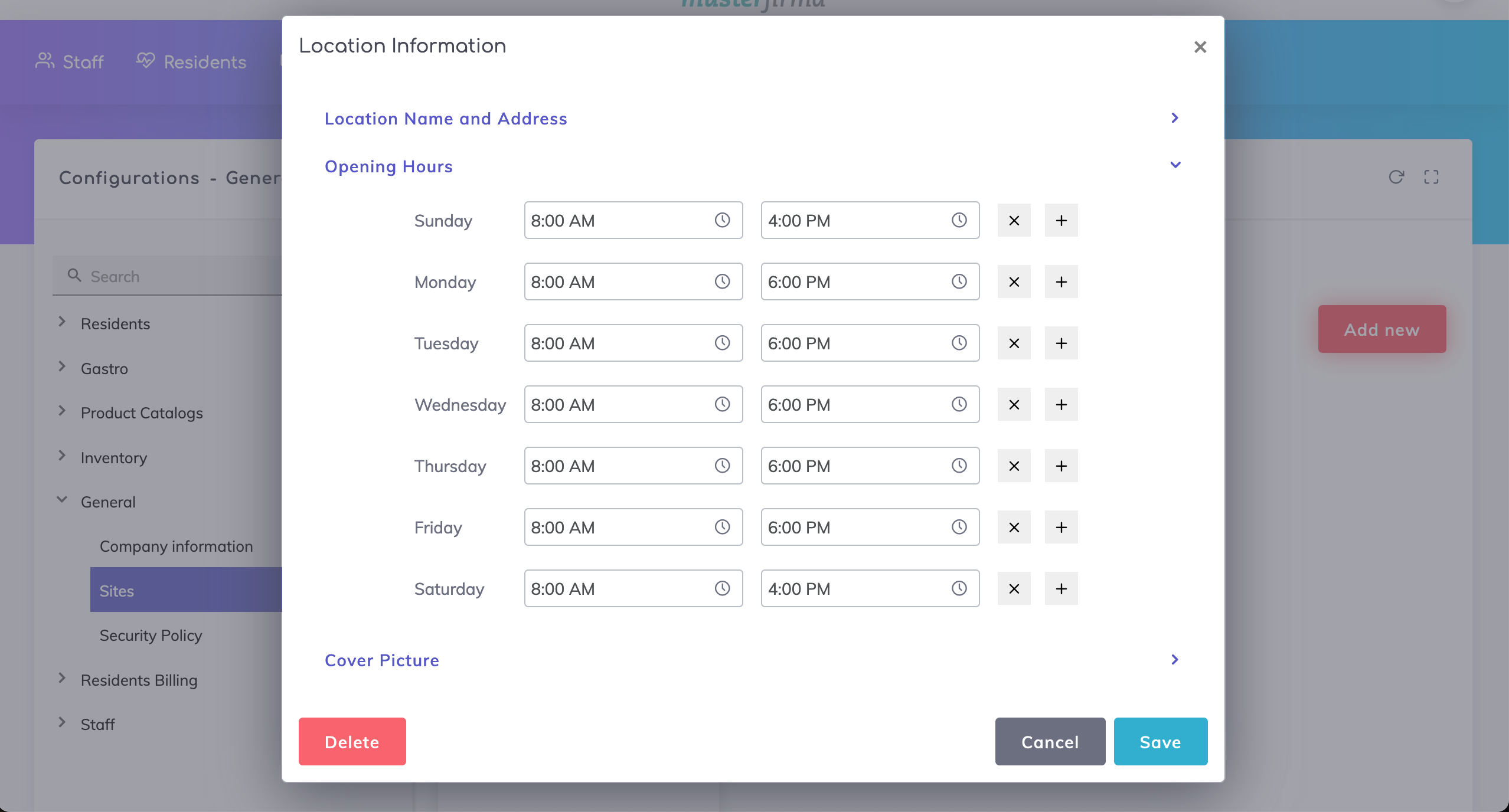The width and height of the screenshot is (1509, 812).
Task: Collapse the General tree section
Action: tap(62, 500)
